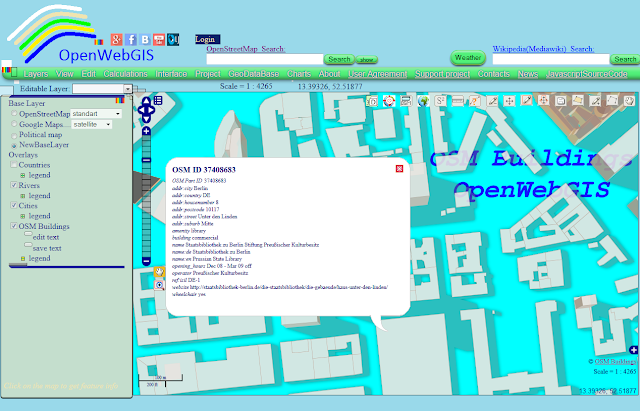Pan map down with the down arrow

[146, 119]
